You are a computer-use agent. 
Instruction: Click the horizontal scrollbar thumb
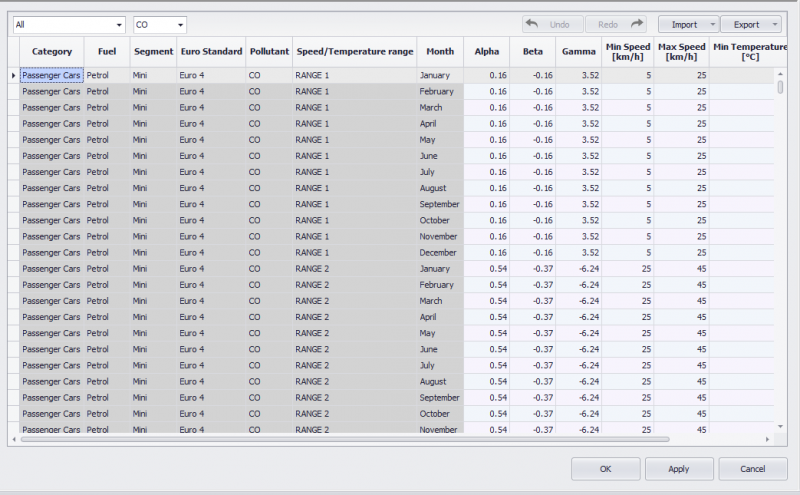tap(345, 439)
